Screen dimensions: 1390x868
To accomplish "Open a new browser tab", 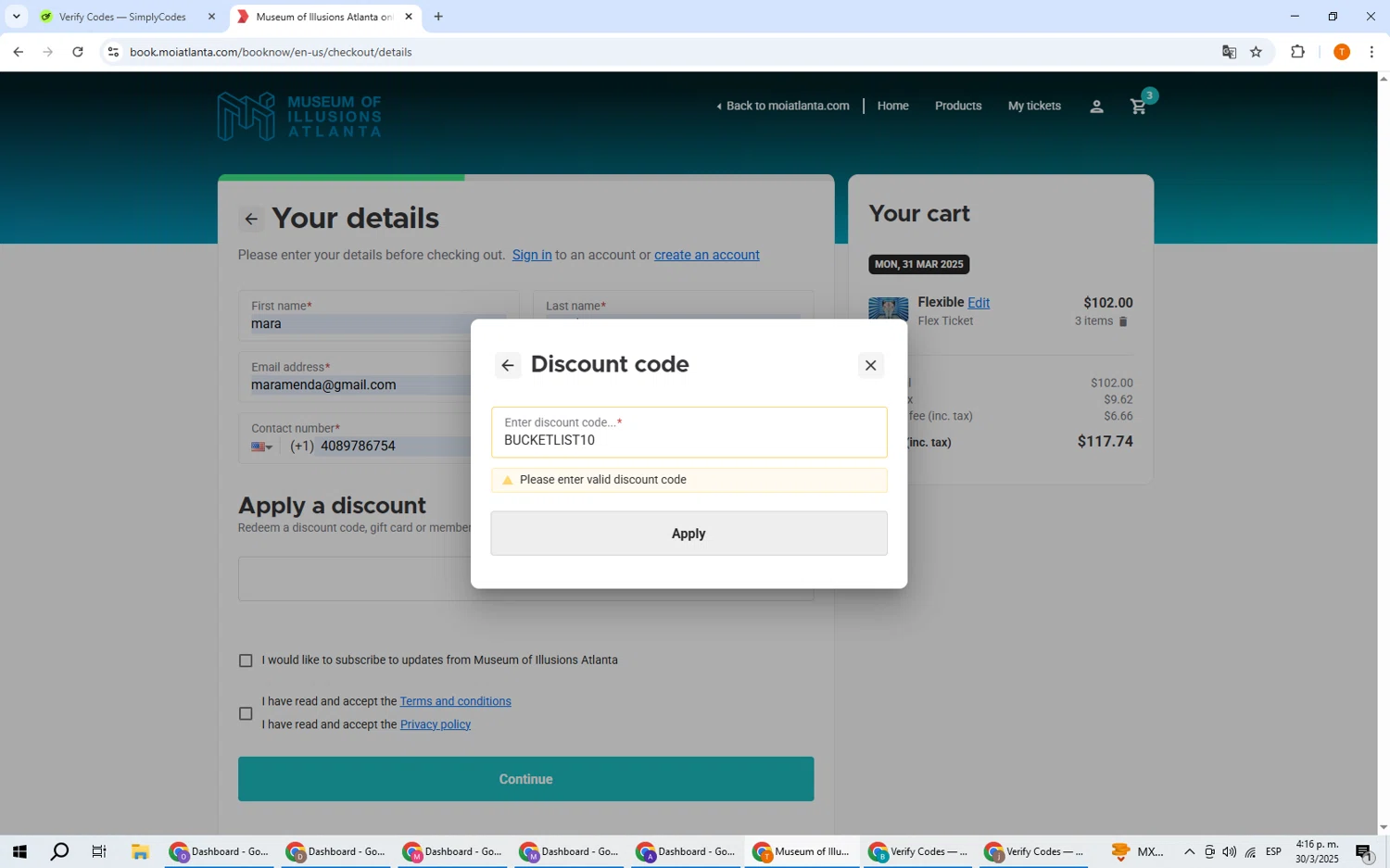I will 438,17.
